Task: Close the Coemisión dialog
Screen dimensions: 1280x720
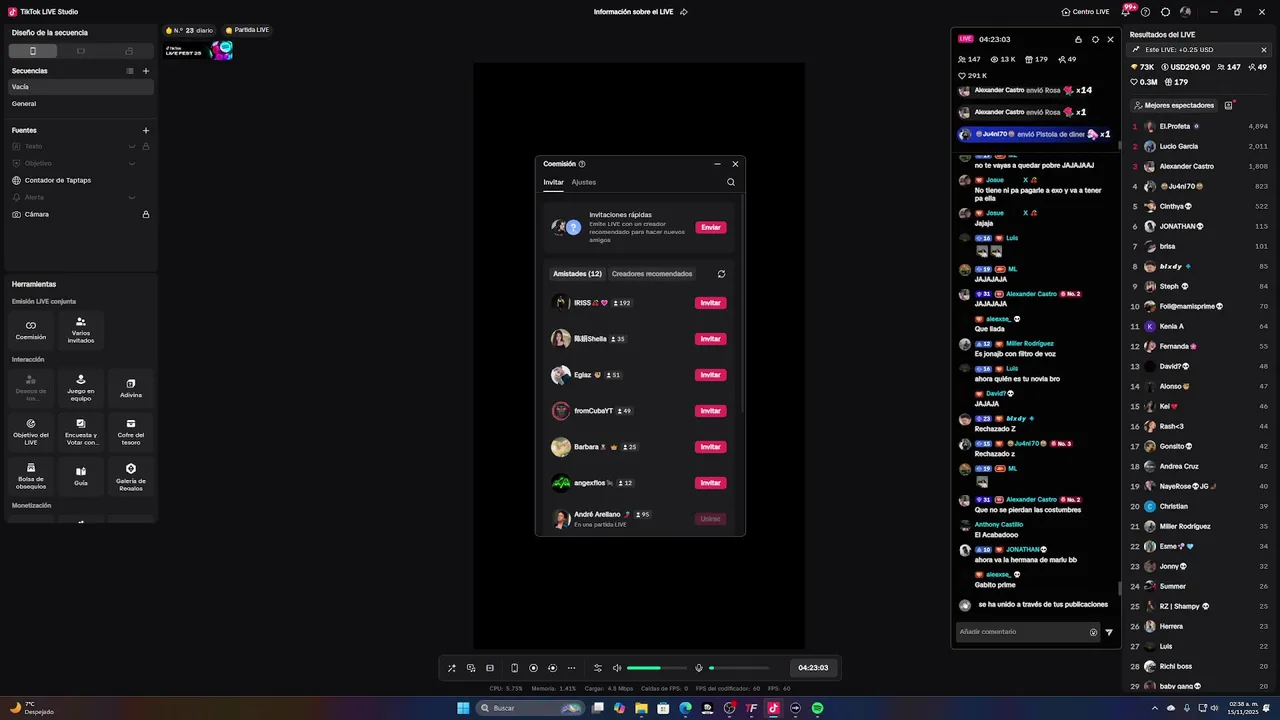Action: 735,164
